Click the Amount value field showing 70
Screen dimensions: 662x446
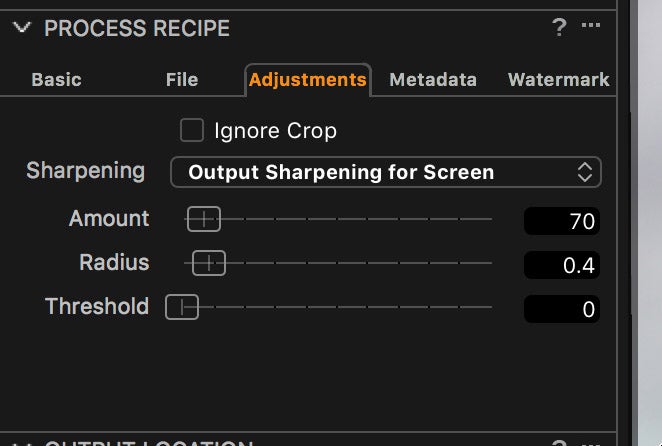562,221
